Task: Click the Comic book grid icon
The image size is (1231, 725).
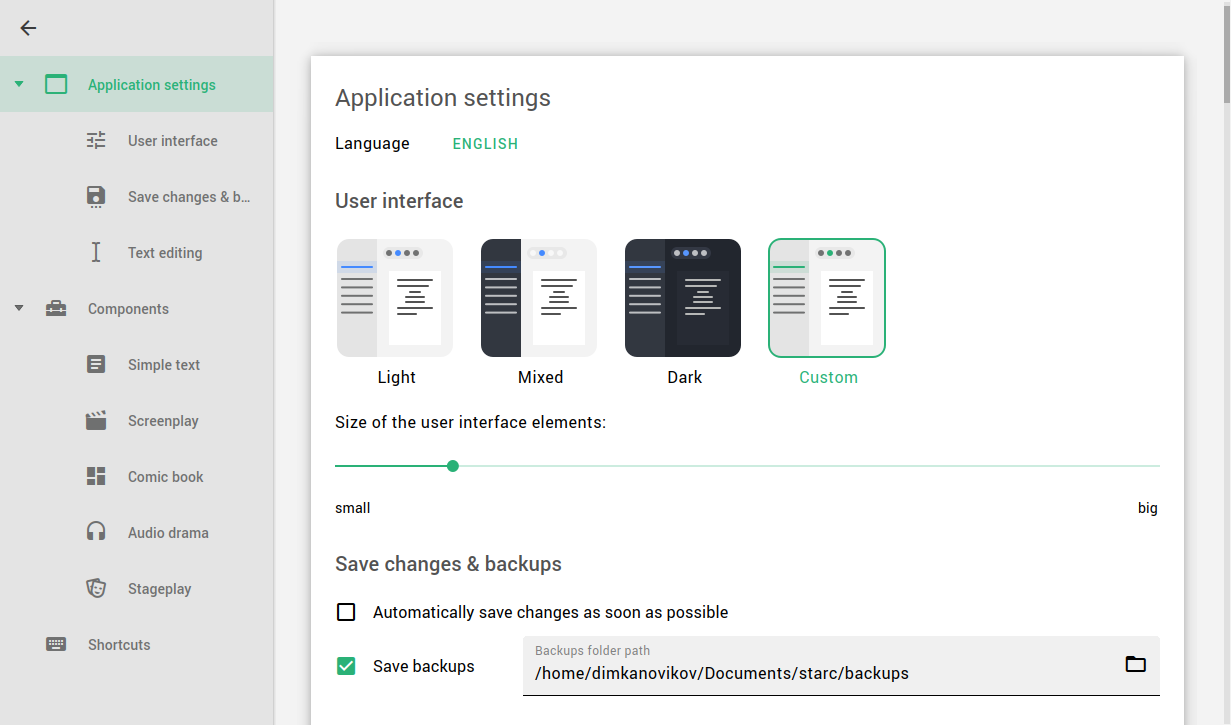Action: [x=96, y=477]
